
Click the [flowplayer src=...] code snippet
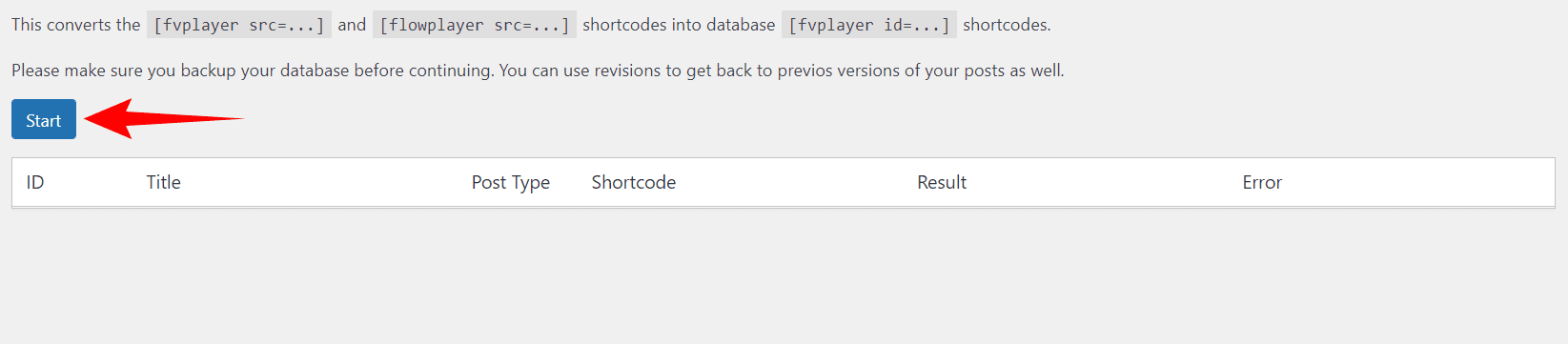pos(475,25)
